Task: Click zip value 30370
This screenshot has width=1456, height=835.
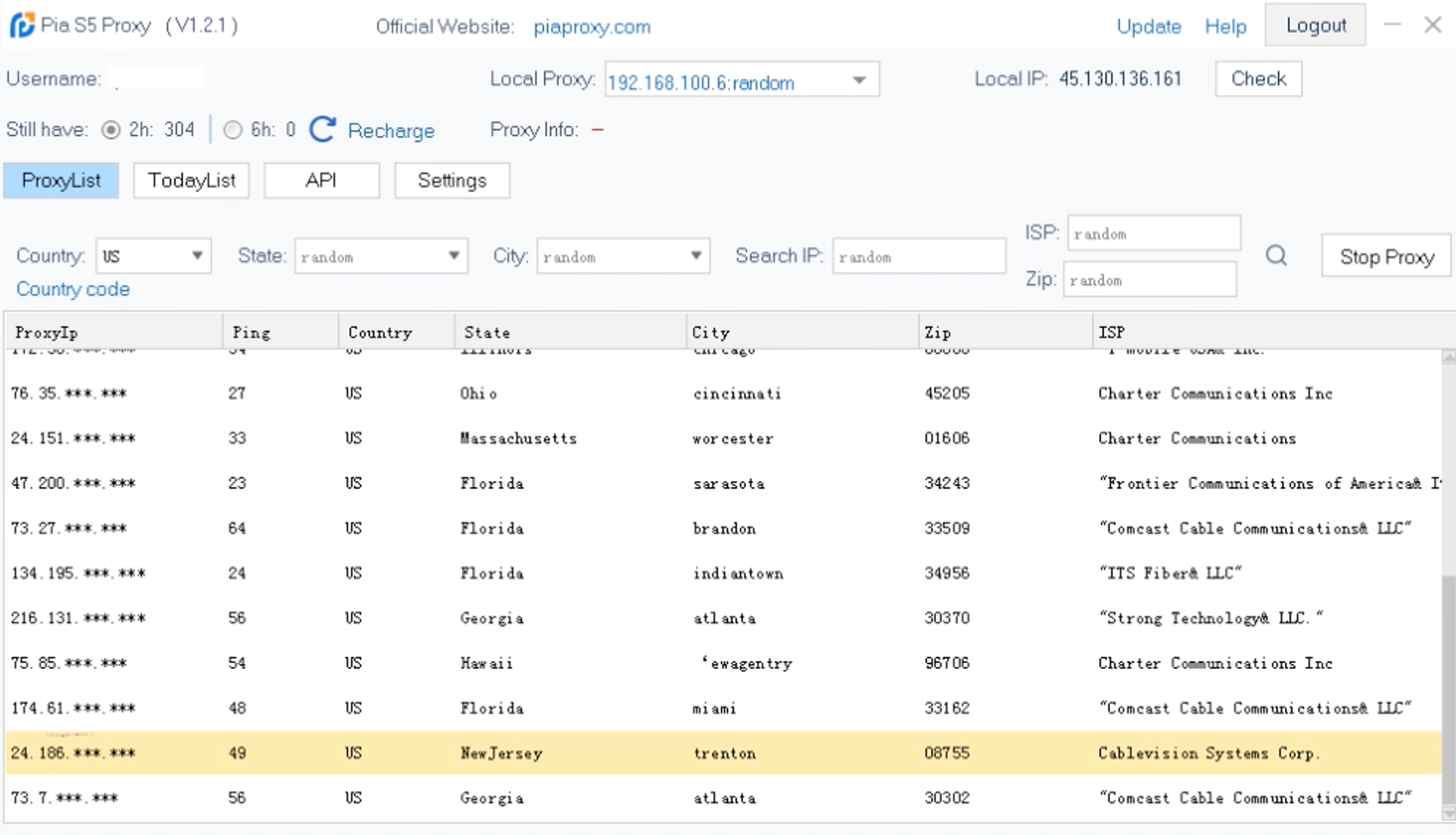Action: 947,618
